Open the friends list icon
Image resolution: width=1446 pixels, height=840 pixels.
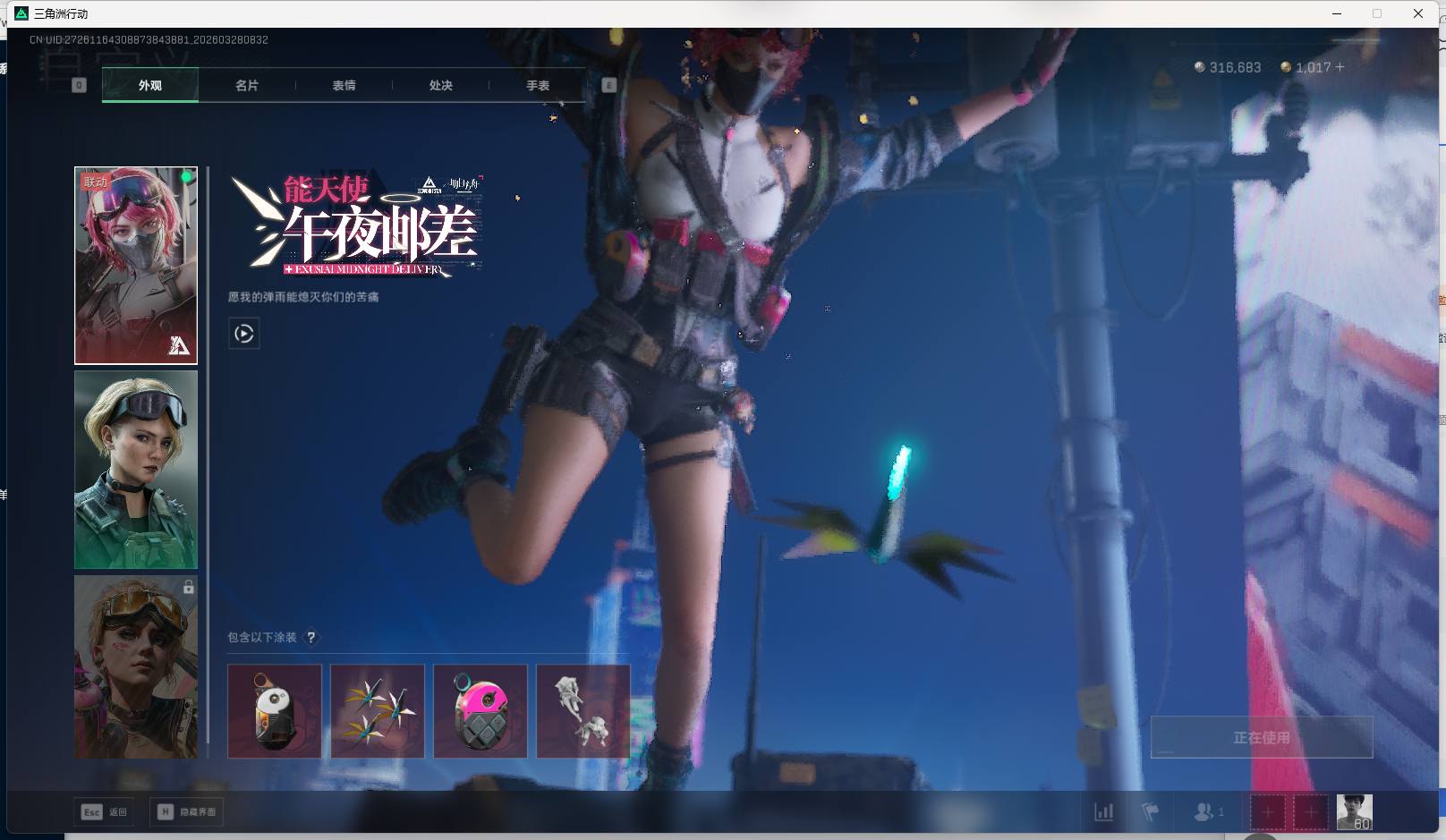click(1209, 812)
